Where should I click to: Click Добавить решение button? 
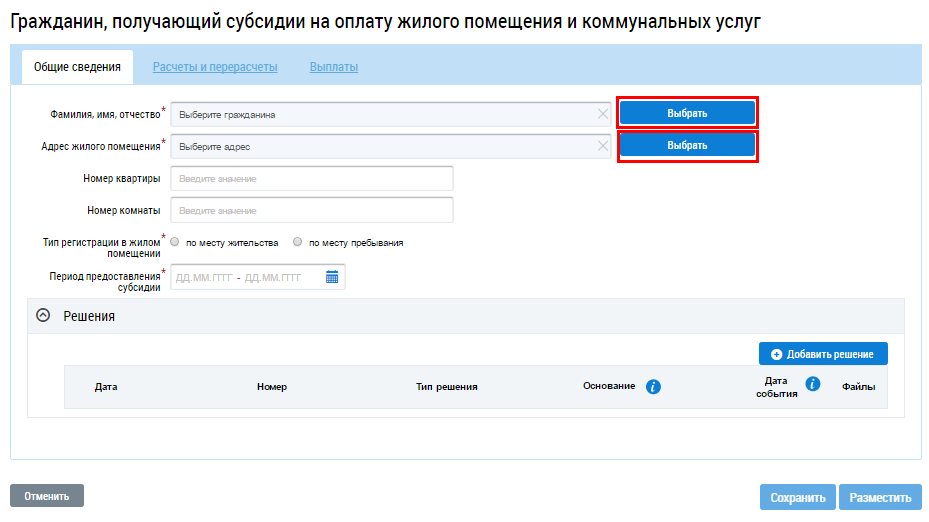click(x=823, y=354)
